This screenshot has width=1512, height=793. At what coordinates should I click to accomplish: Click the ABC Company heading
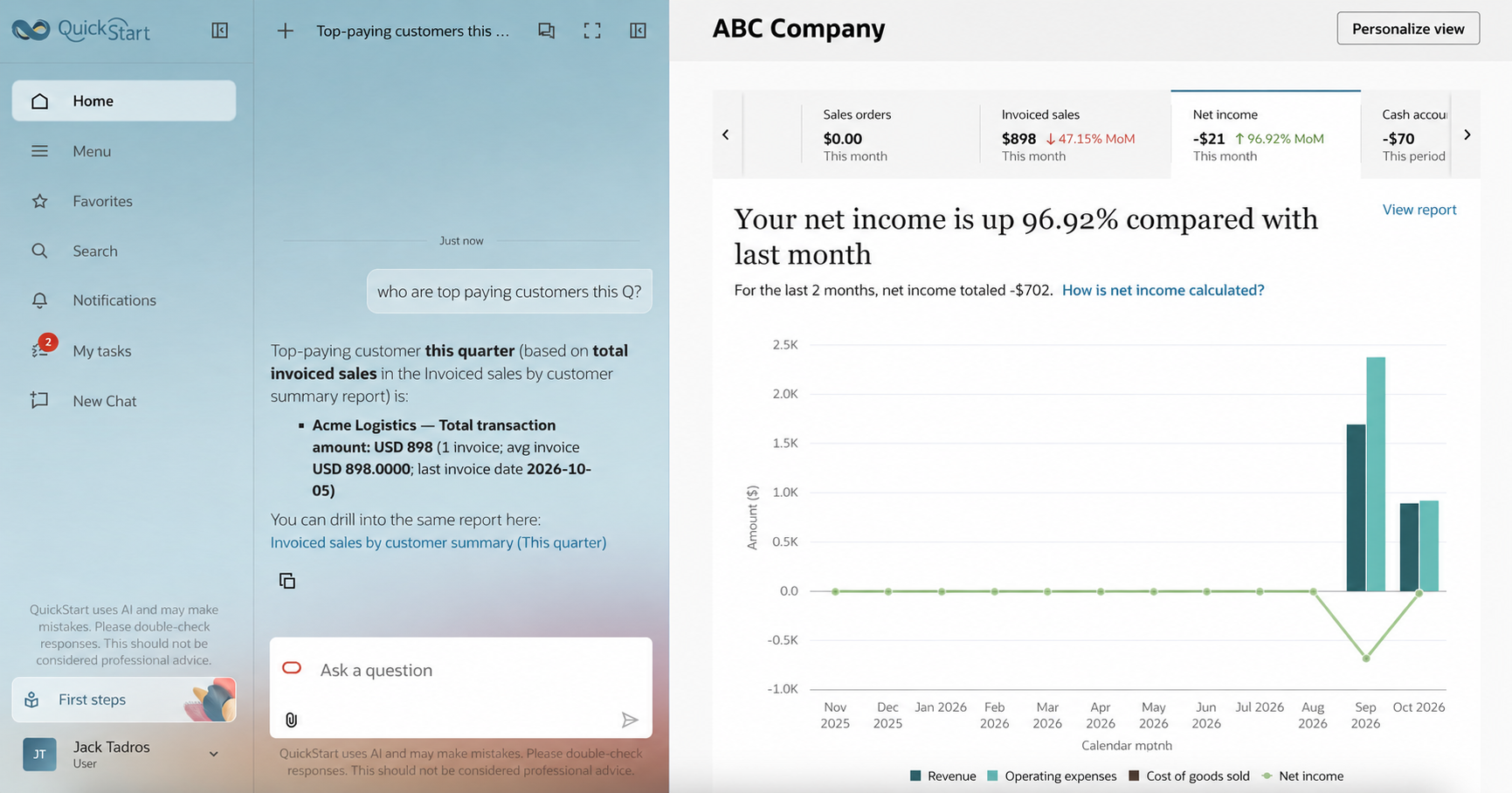tap(798, 29)
